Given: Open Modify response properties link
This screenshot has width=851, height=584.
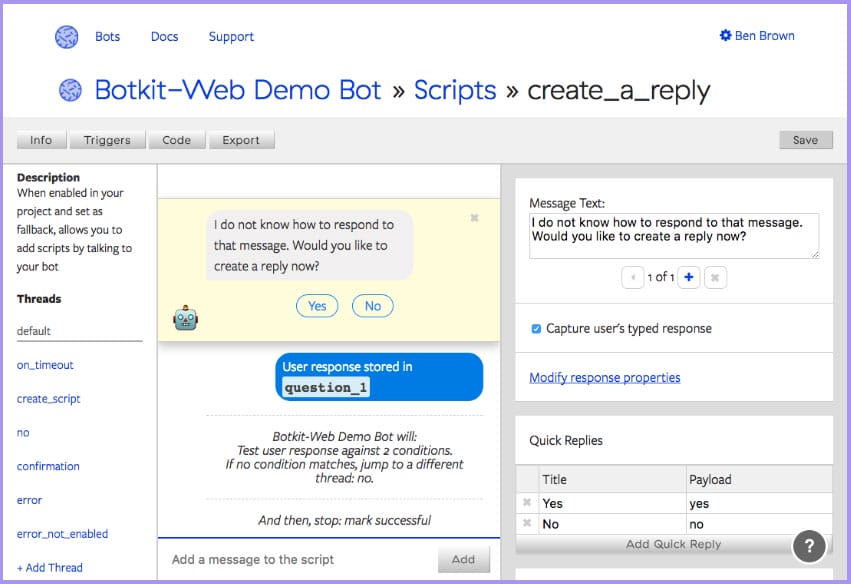Looking at the screenshot, I should tap(604, 377).
